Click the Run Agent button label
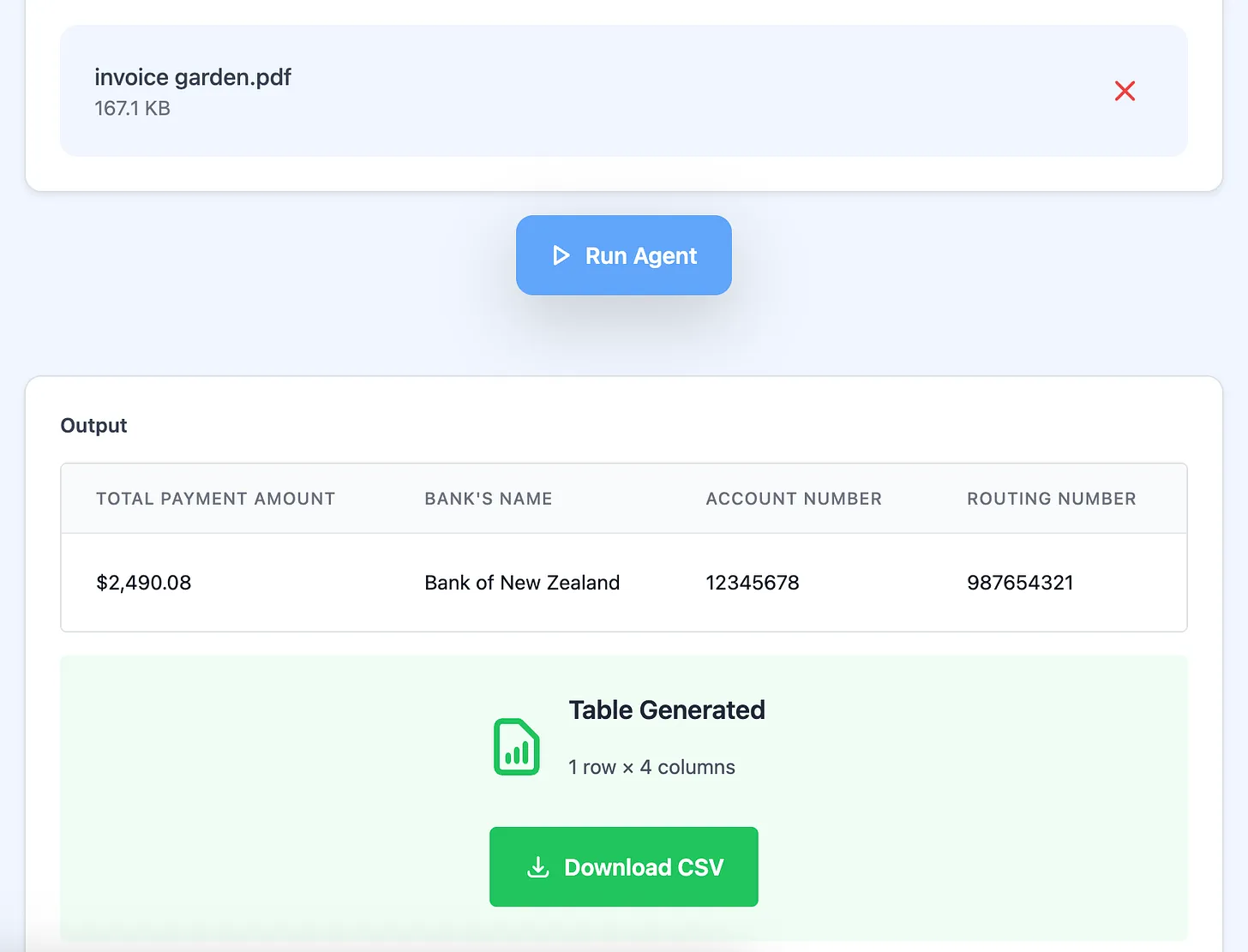Screen dimensions: 1248x952 pos(640,256)
